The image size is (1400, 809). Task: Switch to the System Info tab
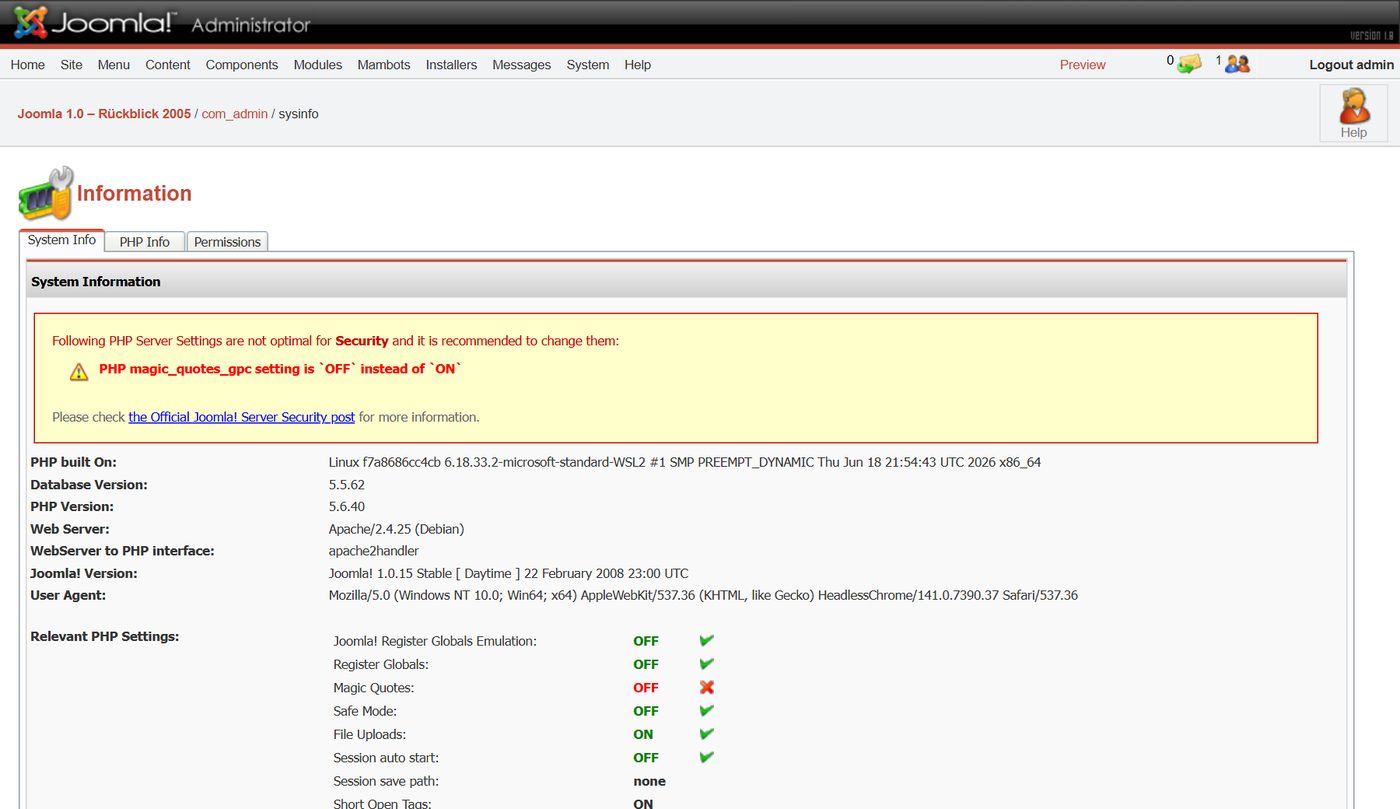[x=62, y=240]
